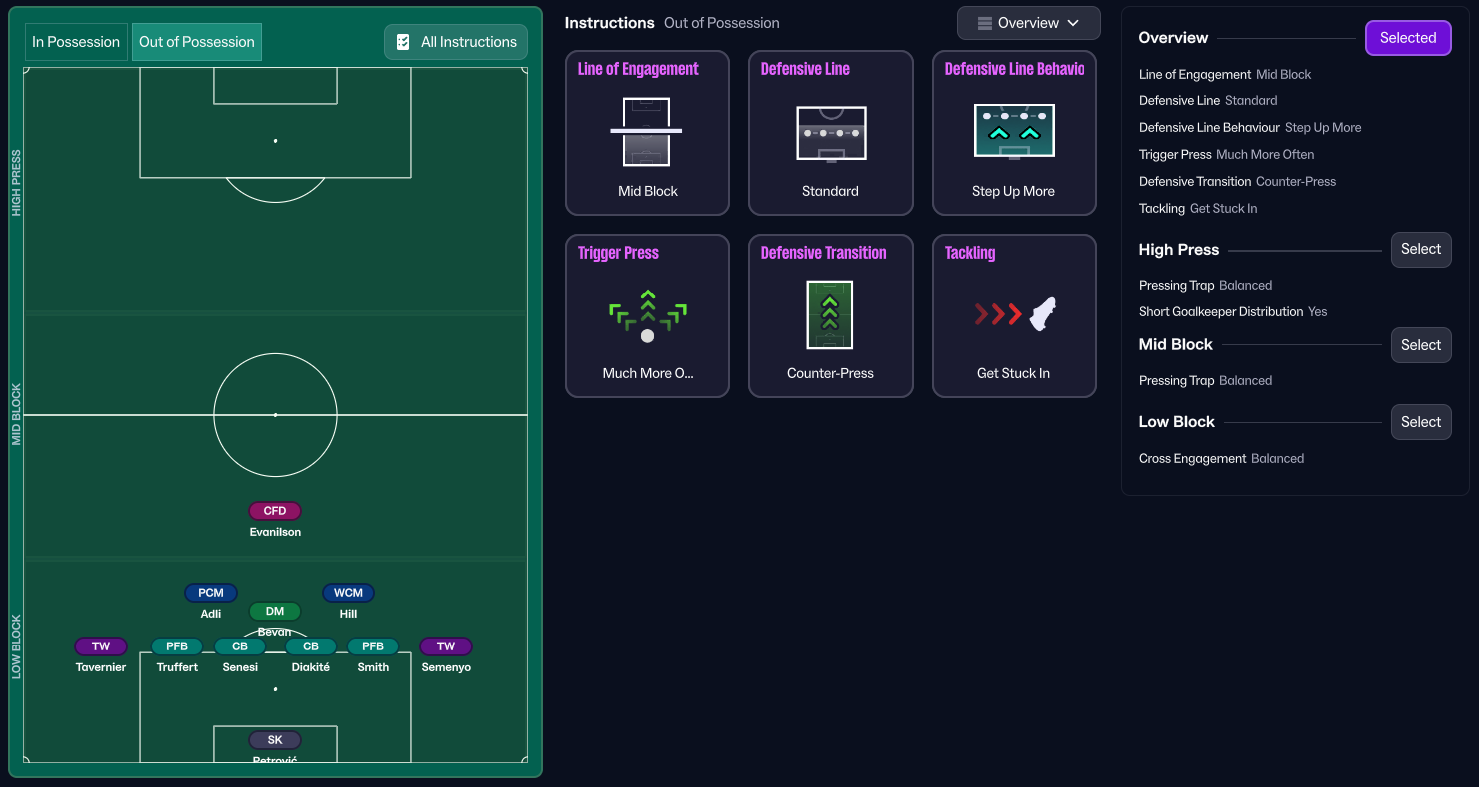Screen dimensions: 1479x787
Task: Click the Get Stuck In tackling icon
Action: (x=1014, y=315)
